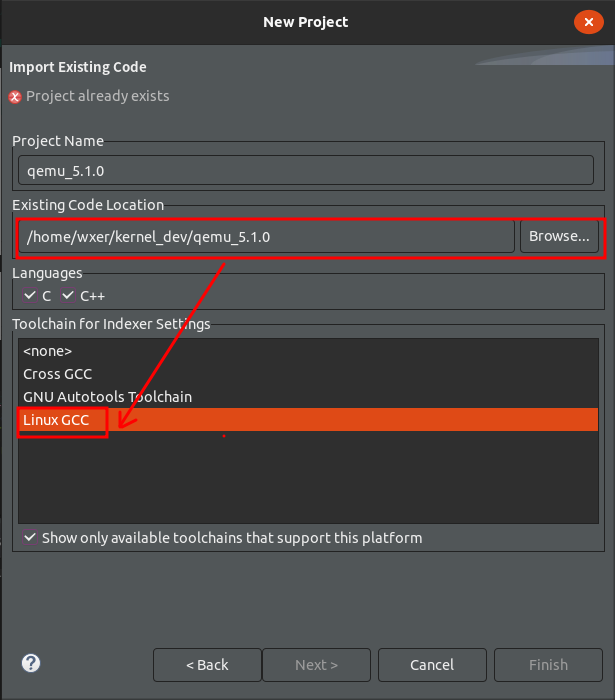Viewport: 615px width, 700px height.
Task: Select the Linux GCC toolchain
Action: click(308, 420)
